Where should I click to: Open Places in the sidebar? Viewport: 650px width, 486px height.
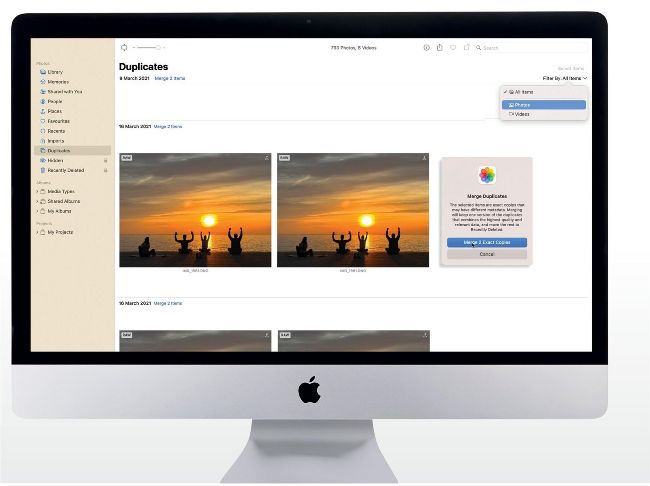tap(53, 111)
